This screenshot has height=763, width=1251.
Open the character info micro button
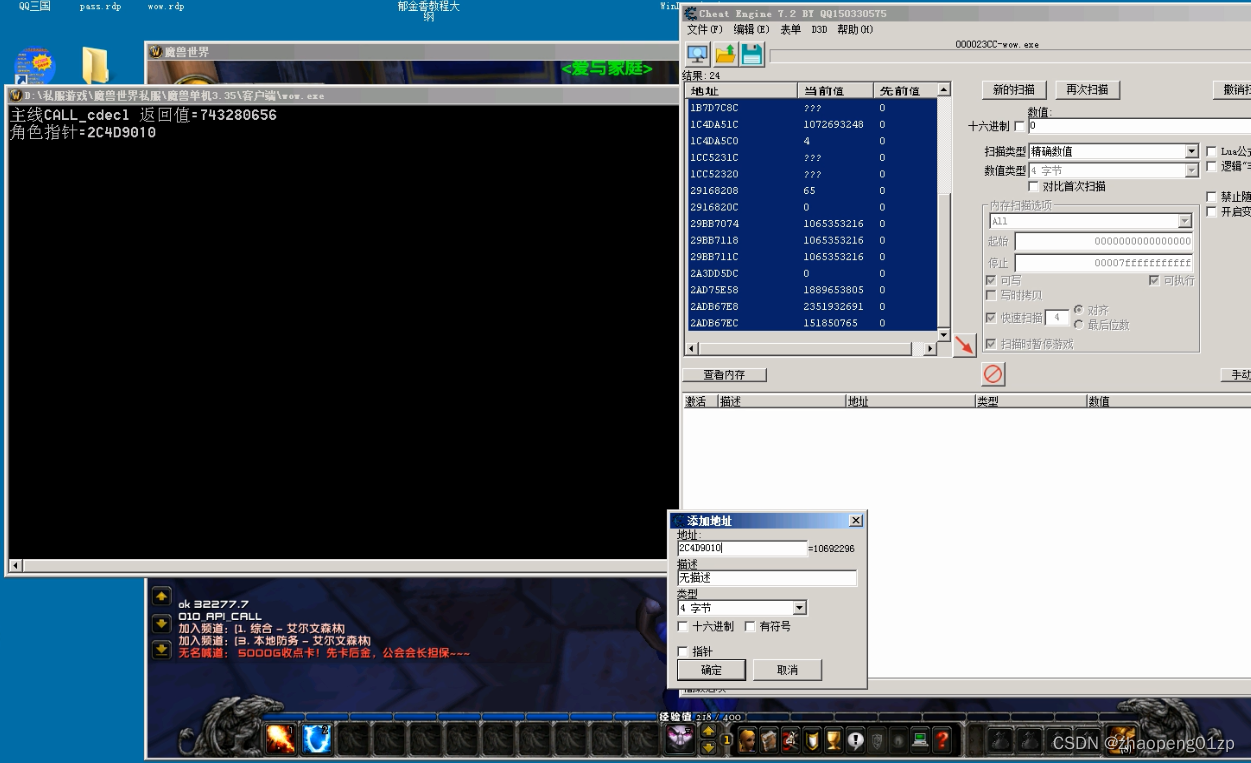(x=747, y=741)
